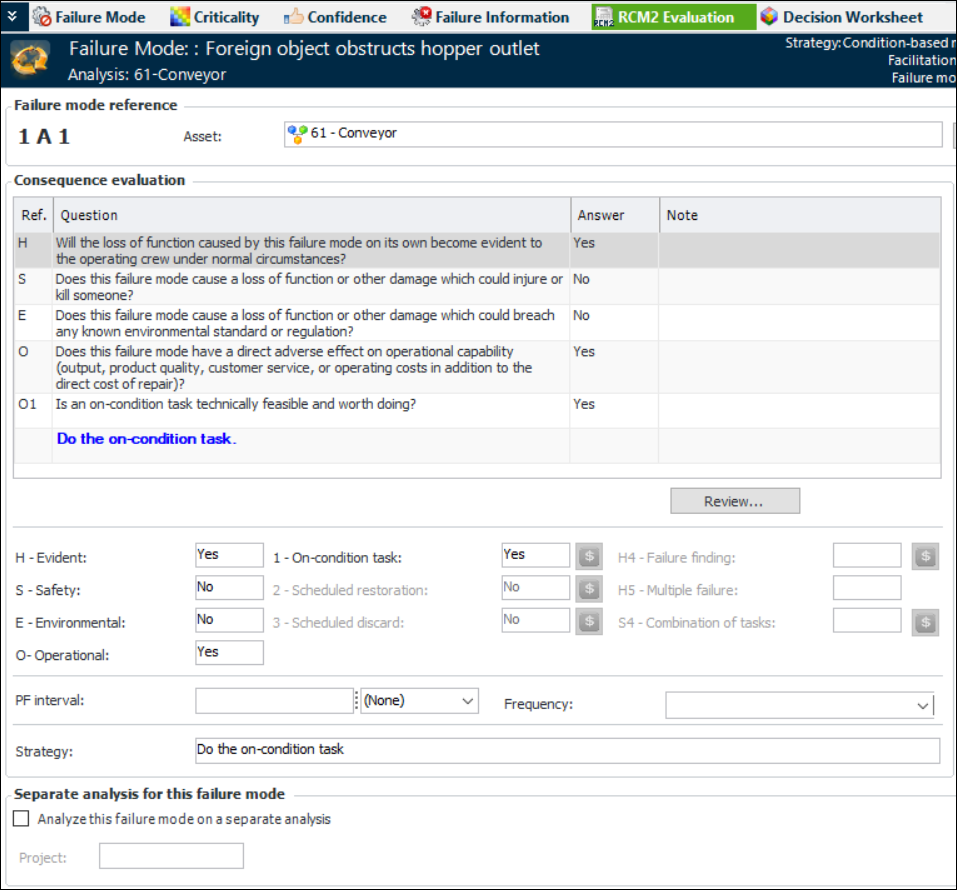Select the E question row about environmental standard
This screenshot has height=890, width=957.
(x=477, y=322)
